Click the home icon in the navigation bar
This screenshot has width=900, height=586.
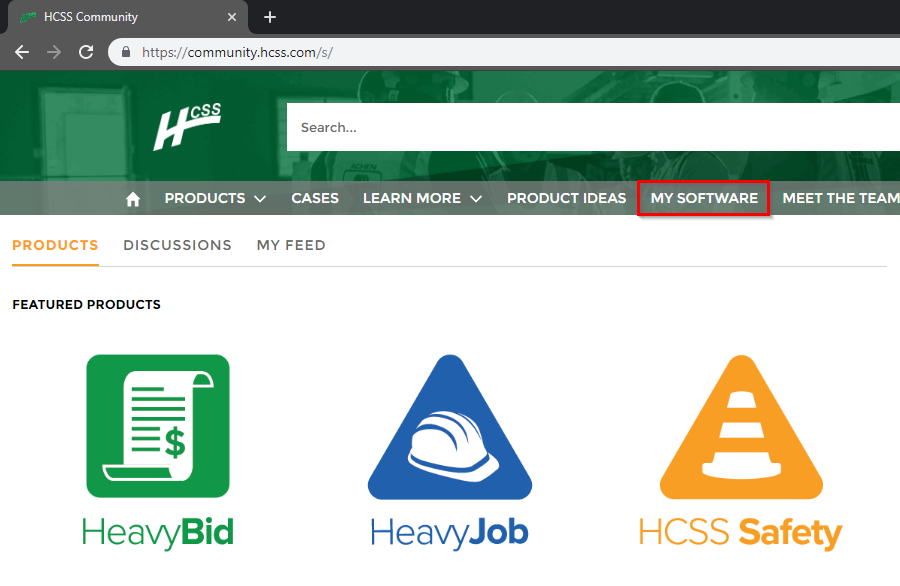[132, 198]
